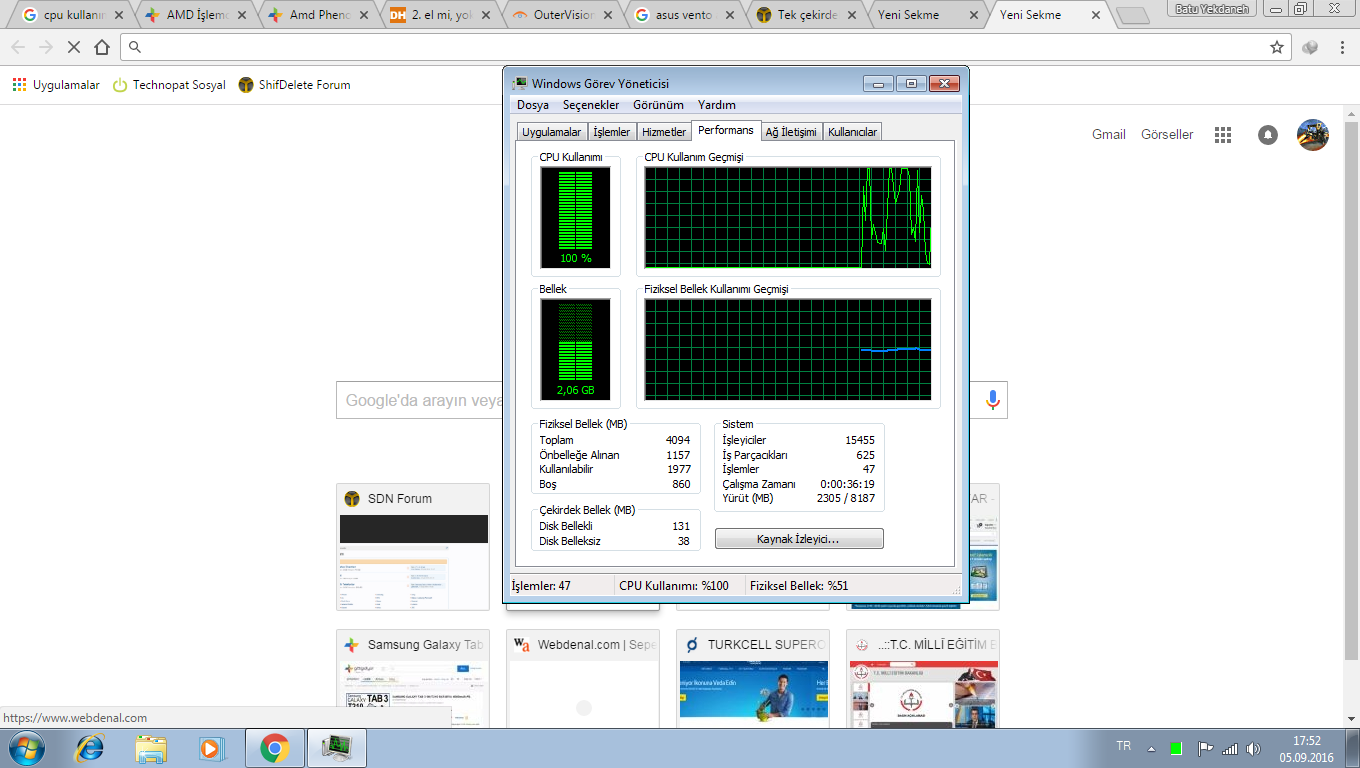Open the Gmail link

(1109, 135)
